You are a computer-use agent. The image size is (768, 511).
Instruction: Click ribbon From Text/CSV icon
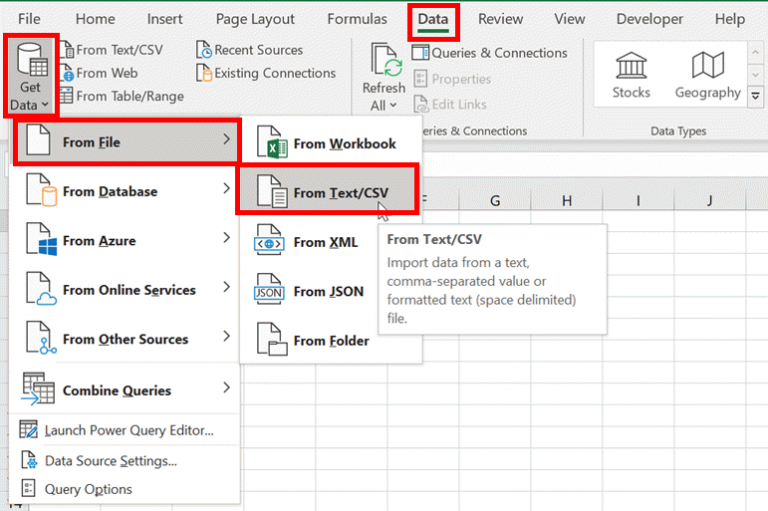point(68,49)
